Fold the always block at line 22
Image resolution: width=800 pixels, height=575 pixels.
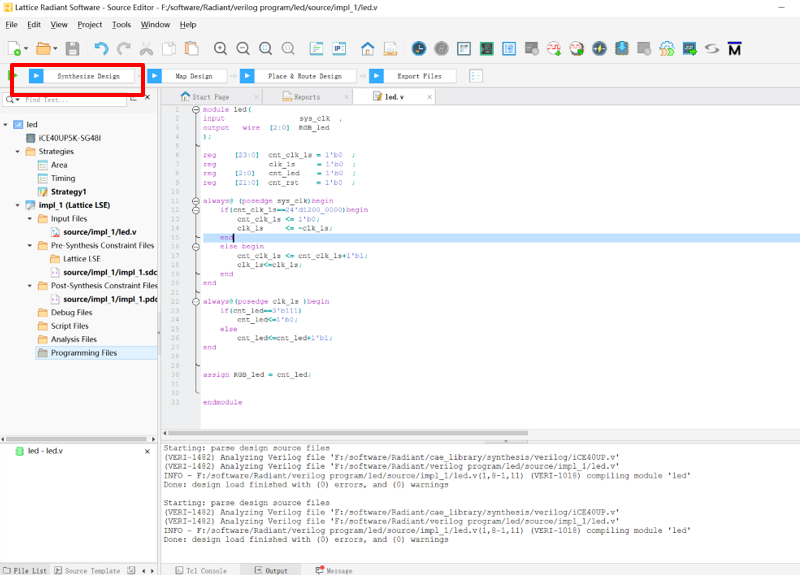[196, 302]
